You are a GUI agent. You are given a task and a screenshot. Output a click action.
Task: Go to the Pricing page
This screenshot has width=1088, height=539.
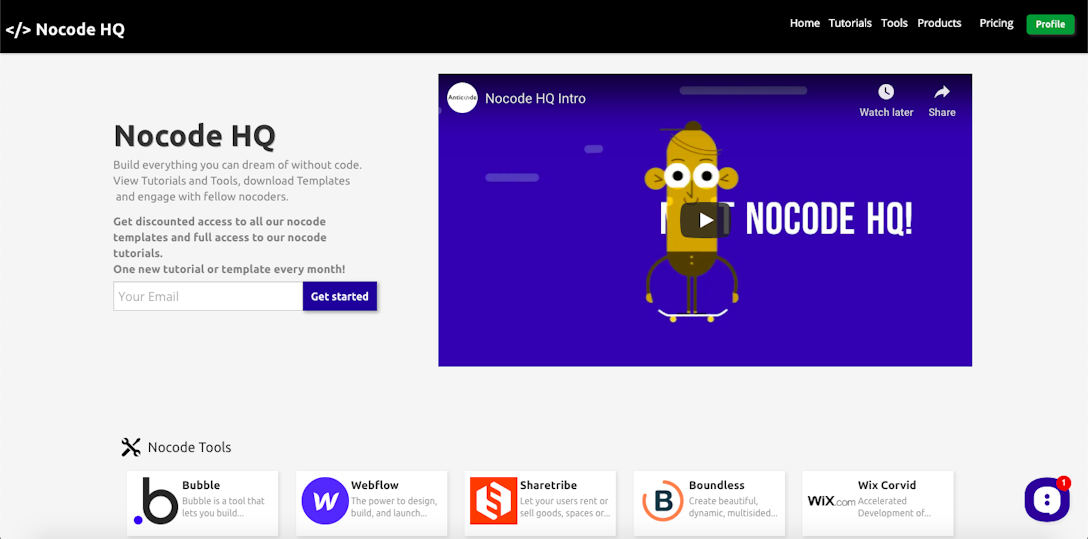(x=996, y=23)
